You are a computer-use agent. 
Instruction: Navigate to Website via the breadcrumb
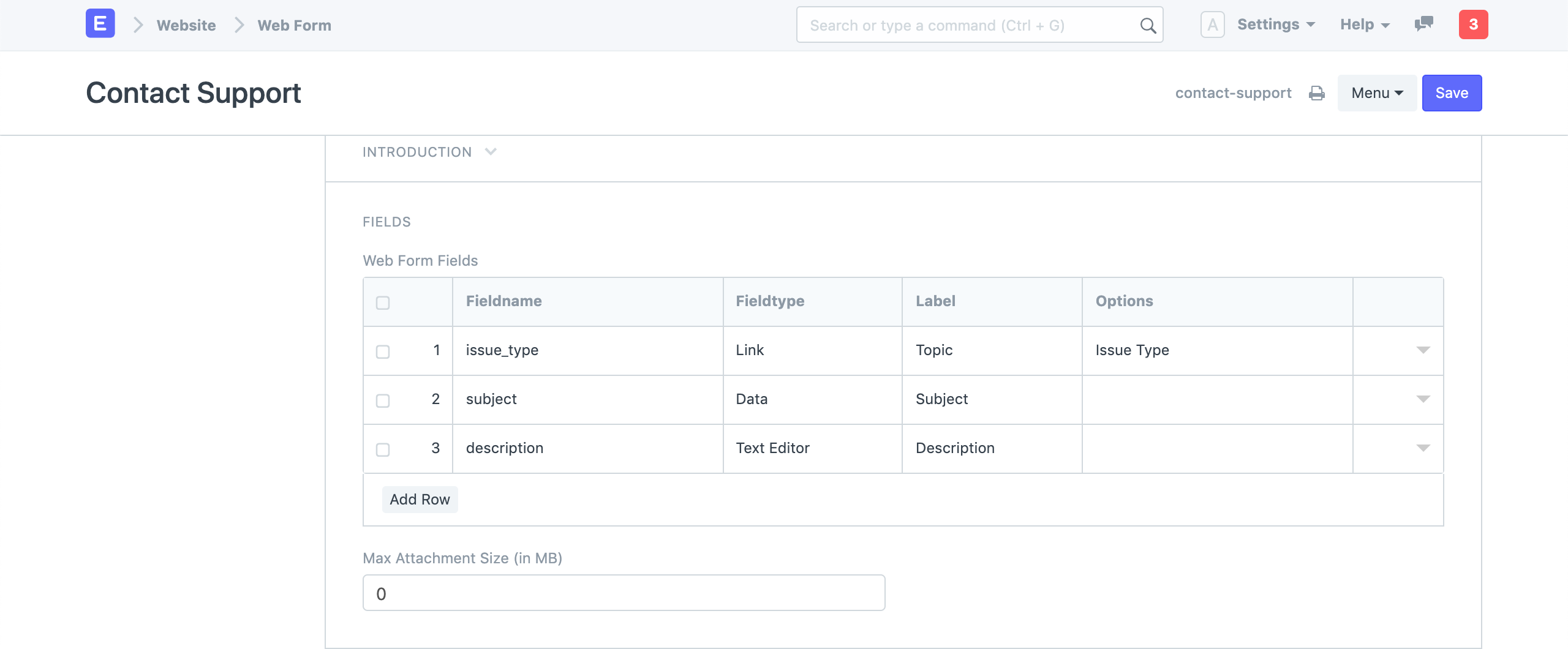[186, 25]
